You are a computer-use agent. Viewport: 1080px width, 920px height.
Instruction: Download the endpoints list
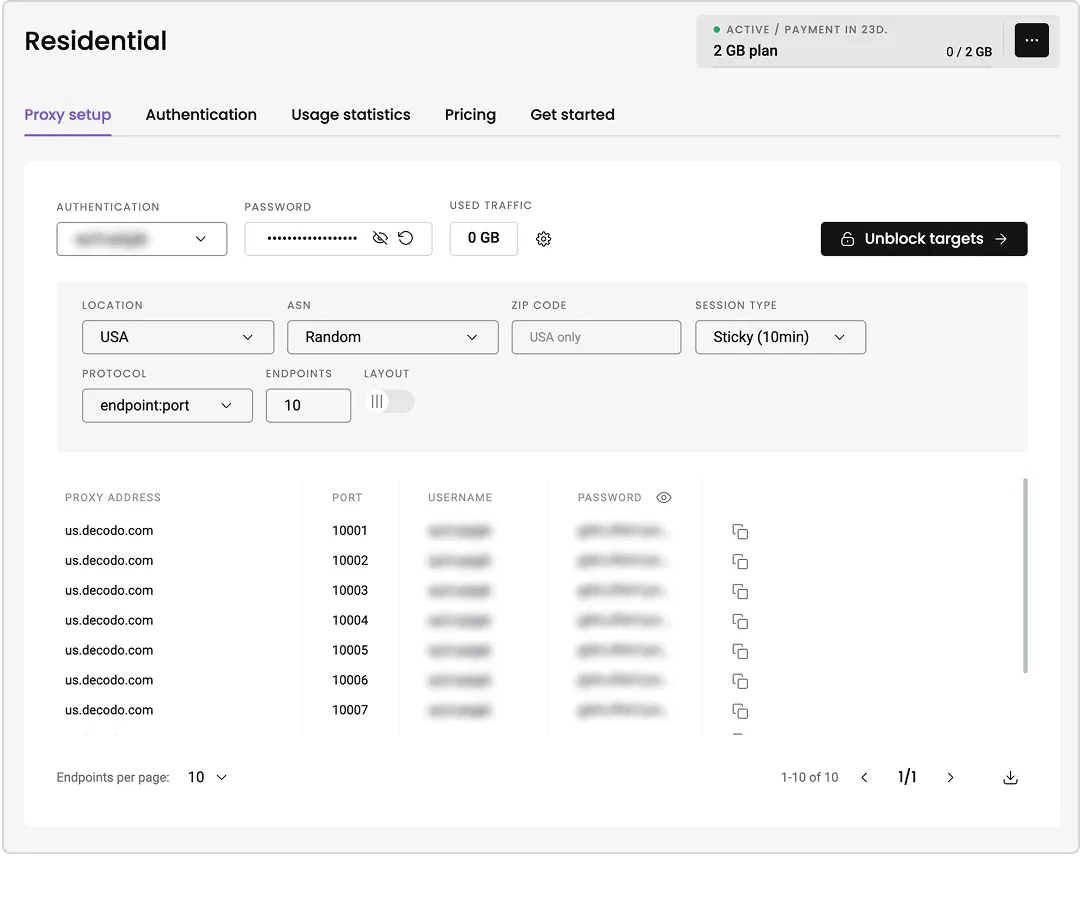(1010, 778)
